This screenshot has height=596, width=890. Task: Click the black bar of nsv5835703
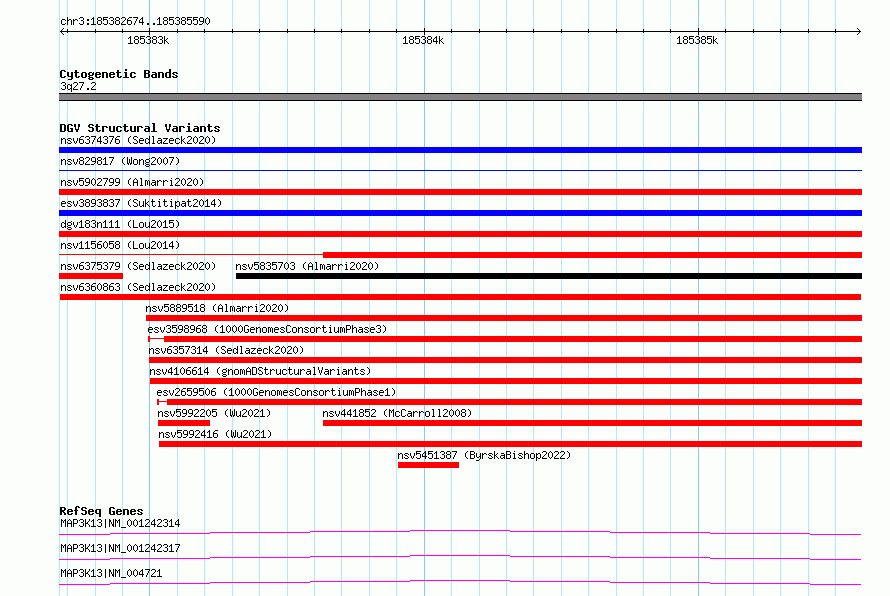pos(549,276)
